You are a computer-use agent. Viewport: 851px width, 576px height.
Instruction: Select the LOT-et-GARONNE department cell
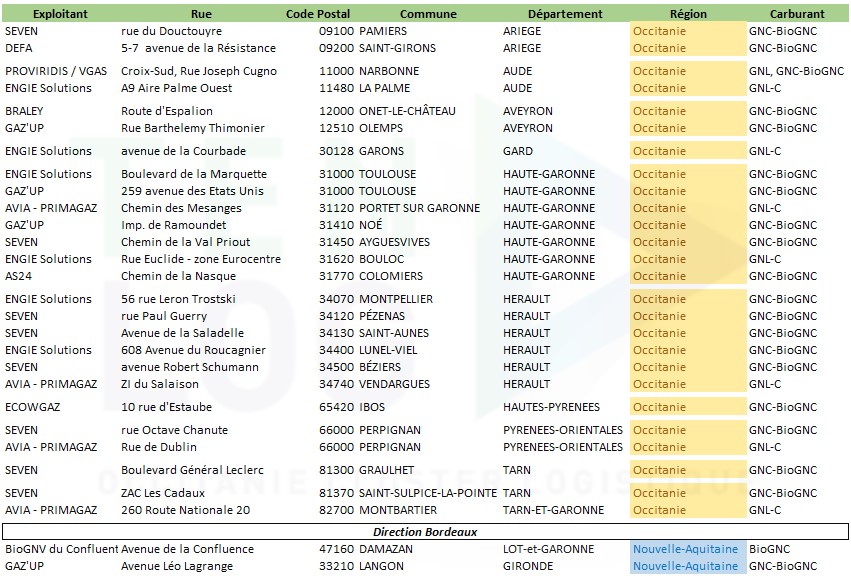pyautogui.click(x=548, y=549)
